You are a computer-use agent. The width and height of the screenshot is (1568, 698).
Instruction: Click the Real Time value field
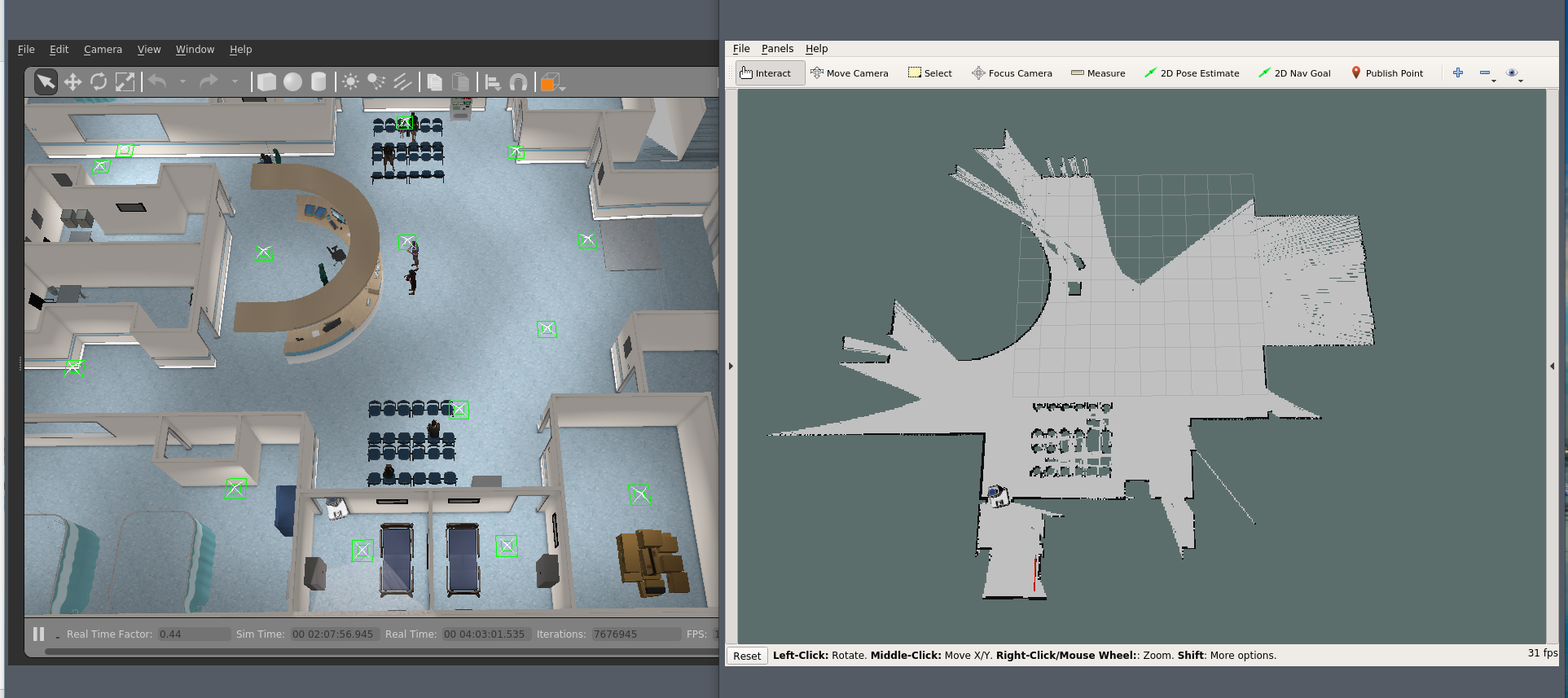click(486, 634)
